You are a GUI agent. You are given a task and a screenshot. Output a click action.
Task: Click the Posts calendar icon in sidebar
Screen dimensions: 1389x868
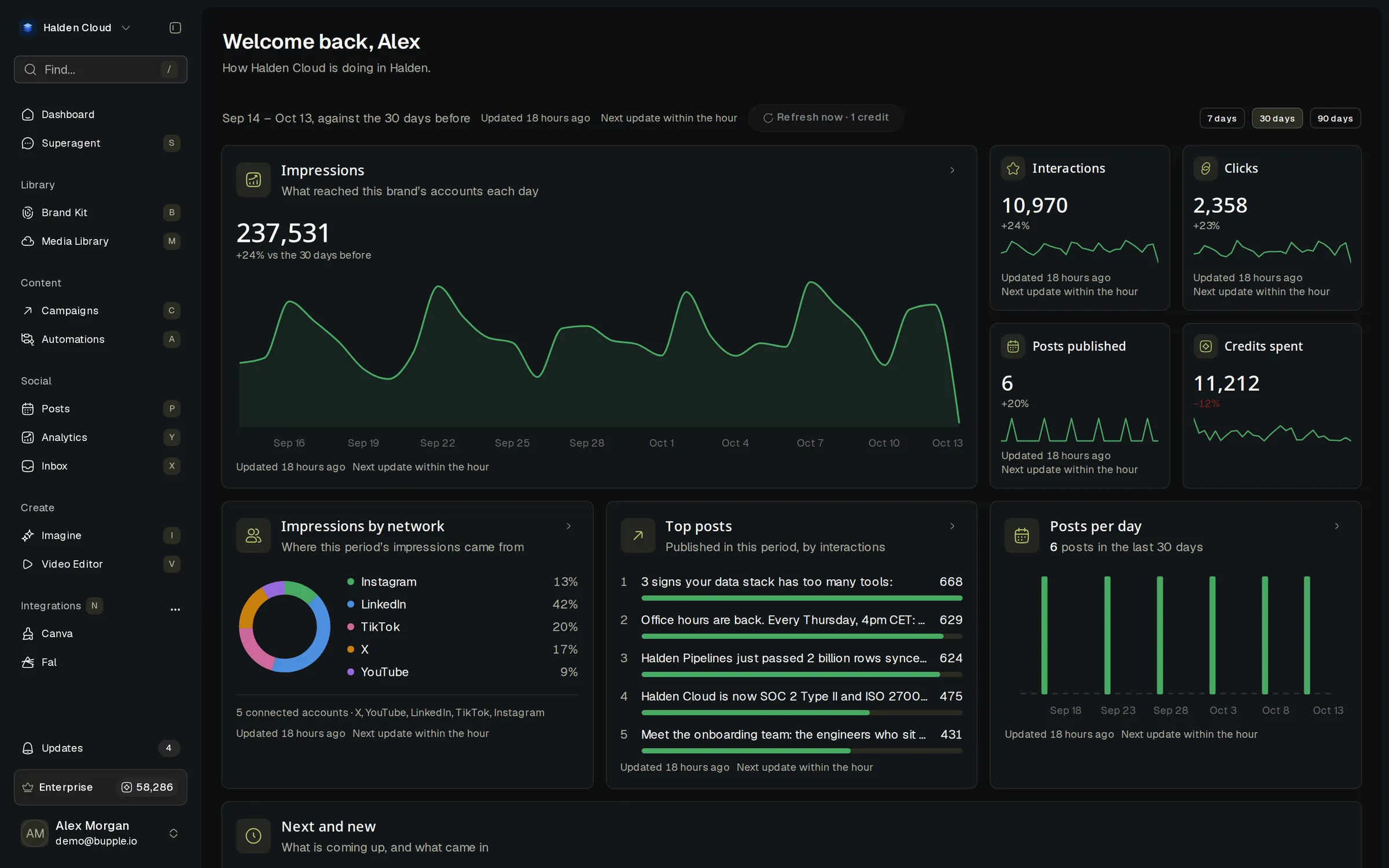(28, 409)
